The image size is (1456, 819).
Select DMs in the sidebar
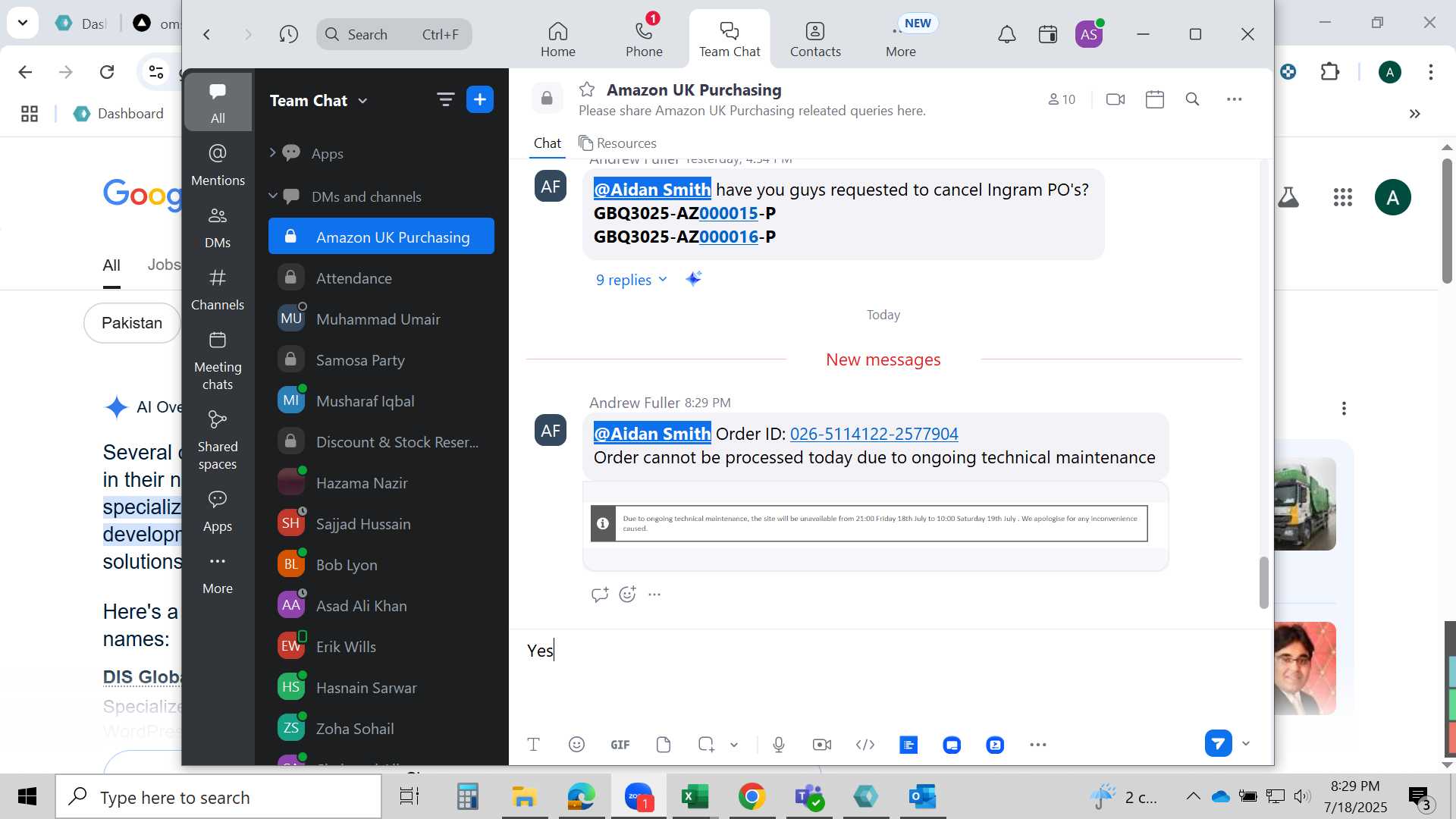coord(218,226)
